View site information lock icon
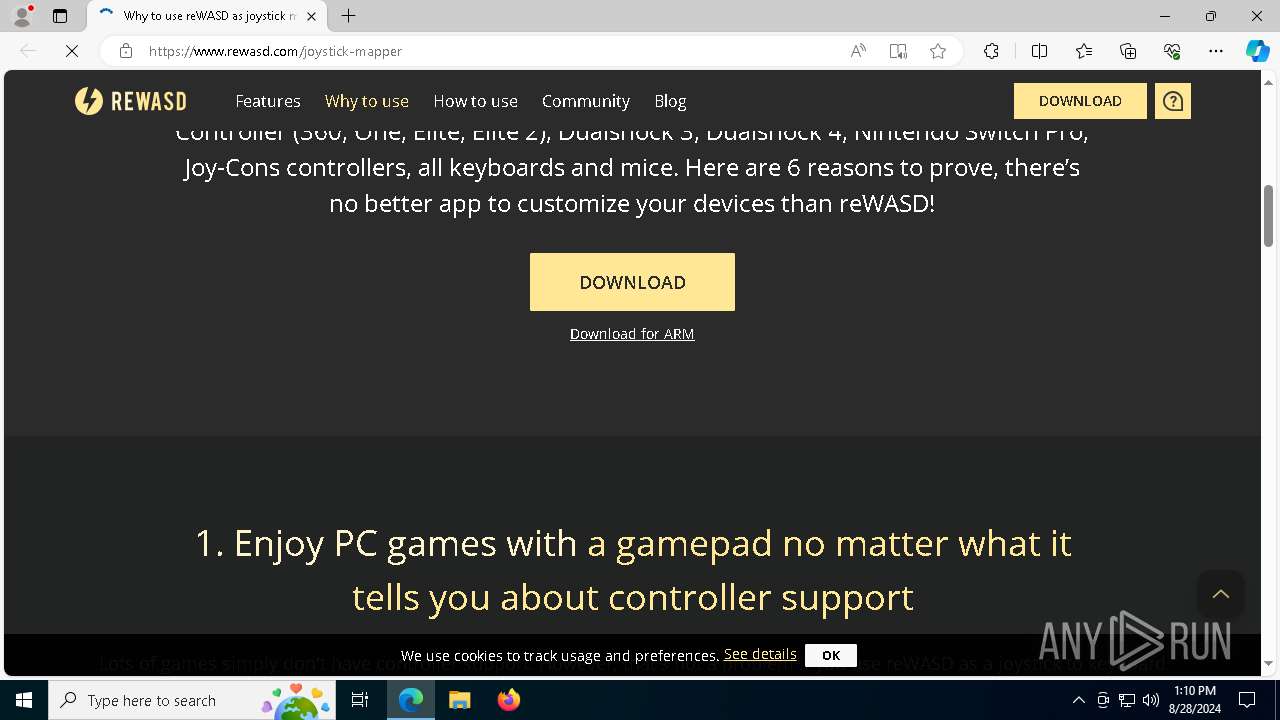The image size is (1280, 720). (x=126, y=51)
